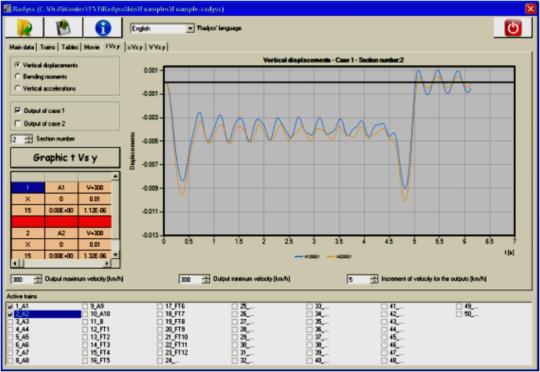Click Increment of velocity spinner arrows
The height and width of the screenshot is (372, 540).
click(374, 279)
